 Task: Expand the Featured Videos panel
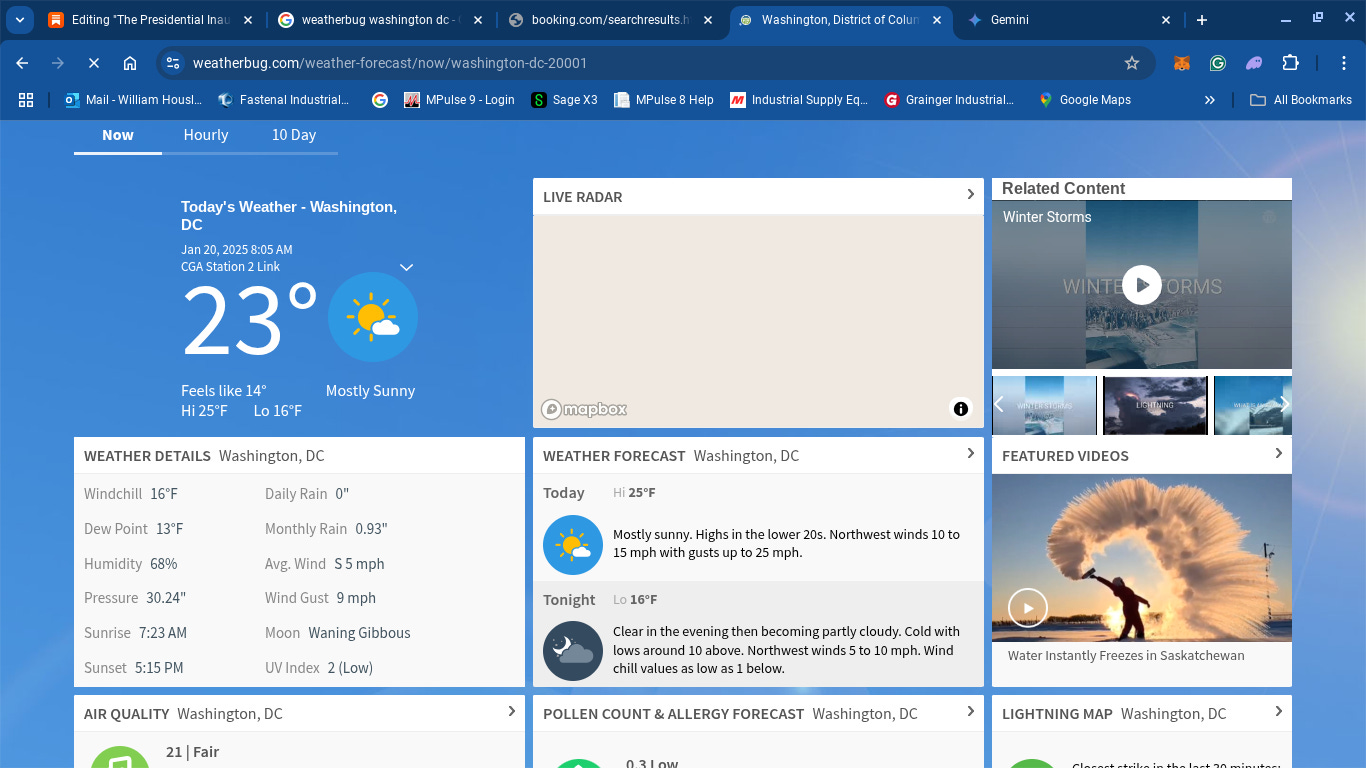point(1278,454)
